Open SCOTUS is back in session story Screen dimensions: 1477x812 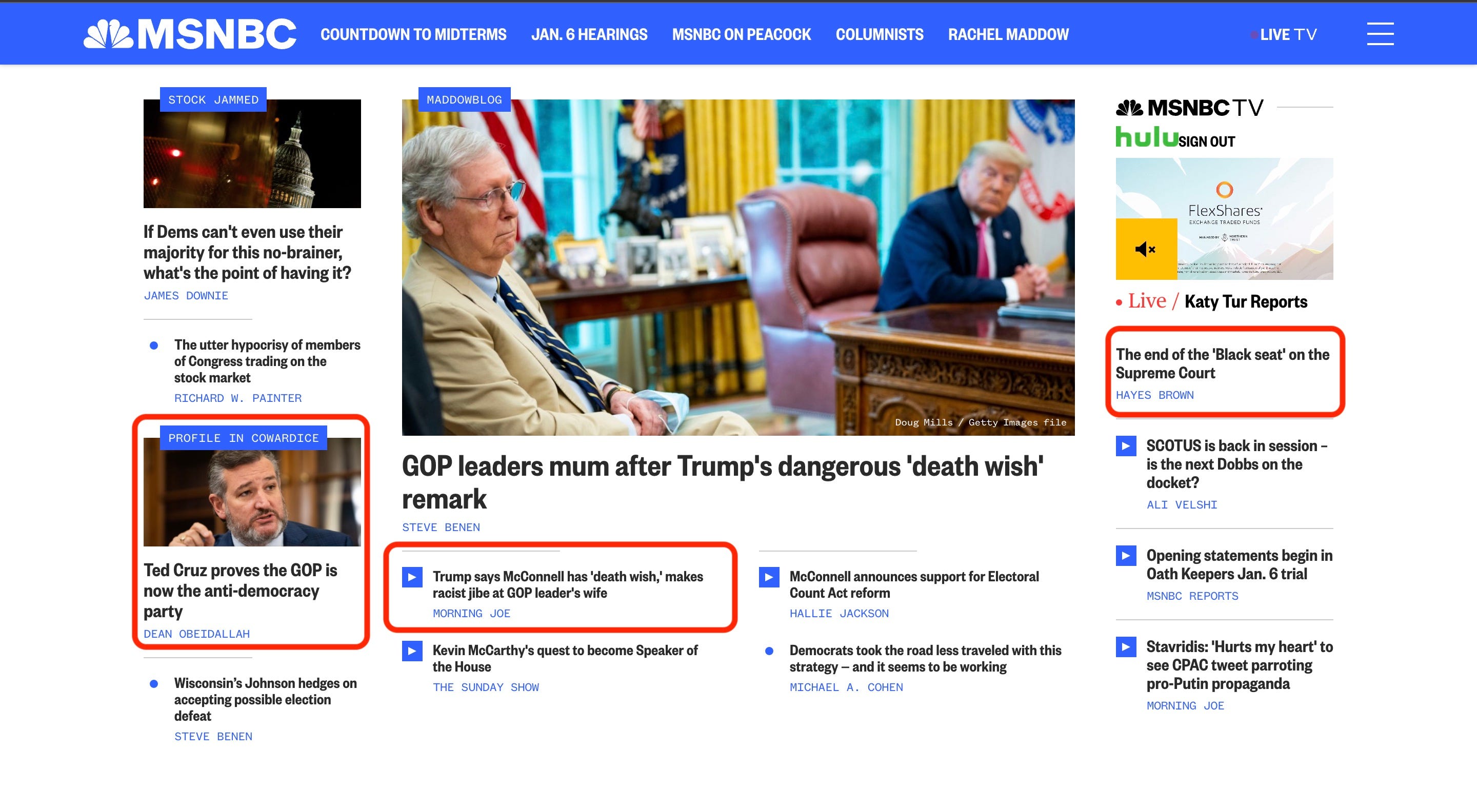coord(1237,464)
